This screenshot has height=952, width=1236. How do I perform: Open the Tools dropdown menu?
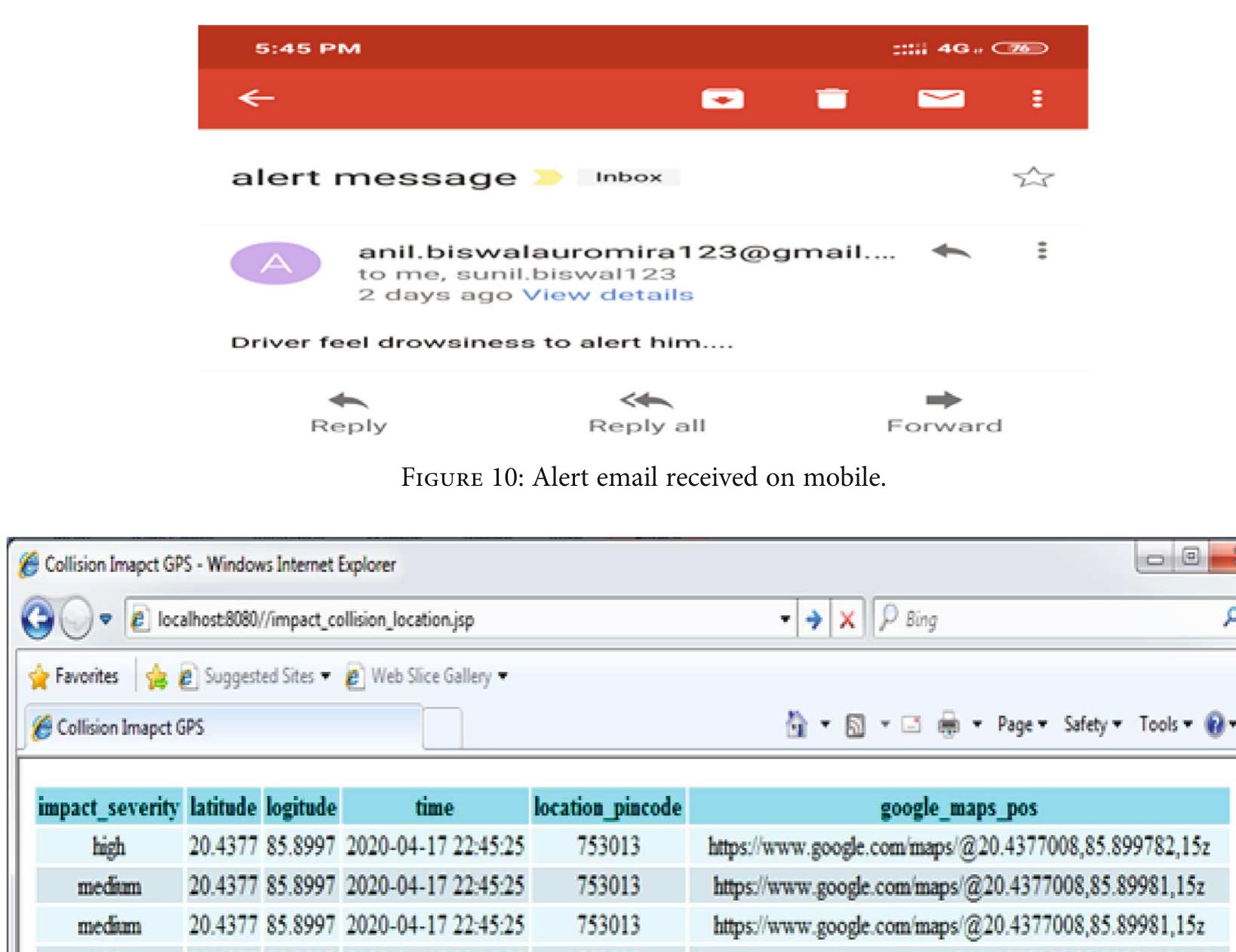(x=1164, y=725)
